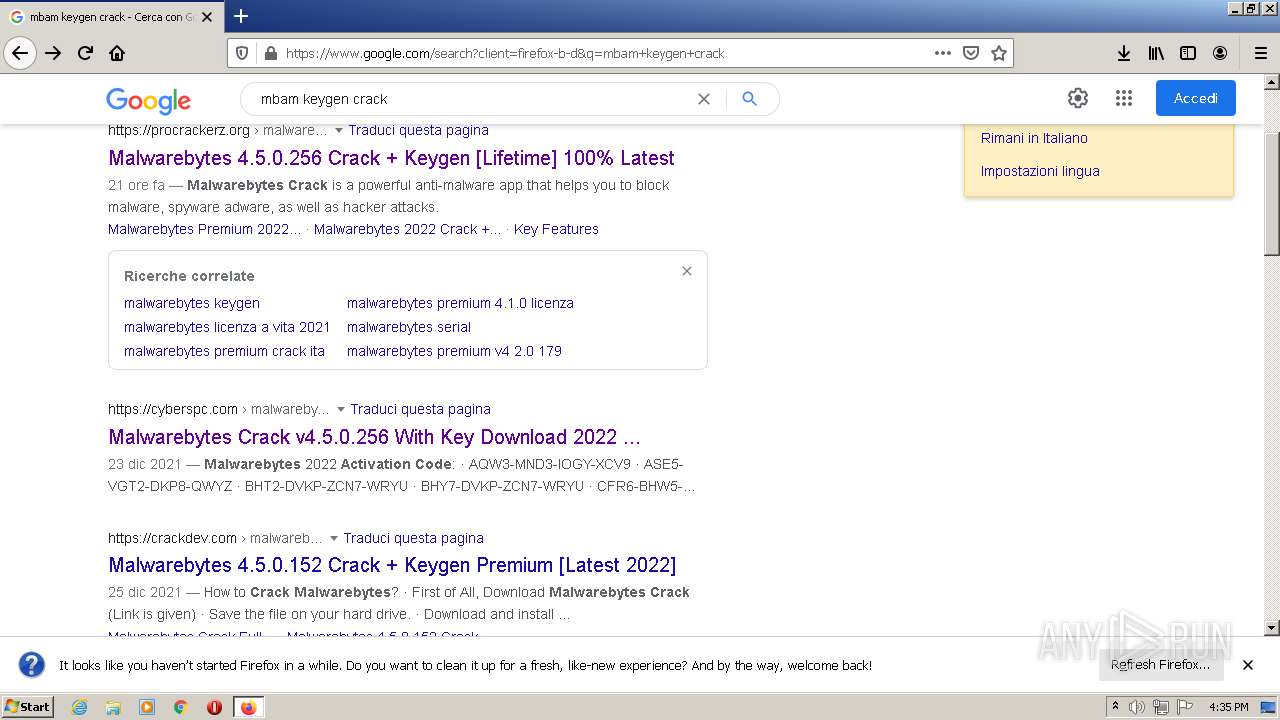
Task: Open Chrome from taskbar
Action: pyautogui.click(x=181, y=707)
